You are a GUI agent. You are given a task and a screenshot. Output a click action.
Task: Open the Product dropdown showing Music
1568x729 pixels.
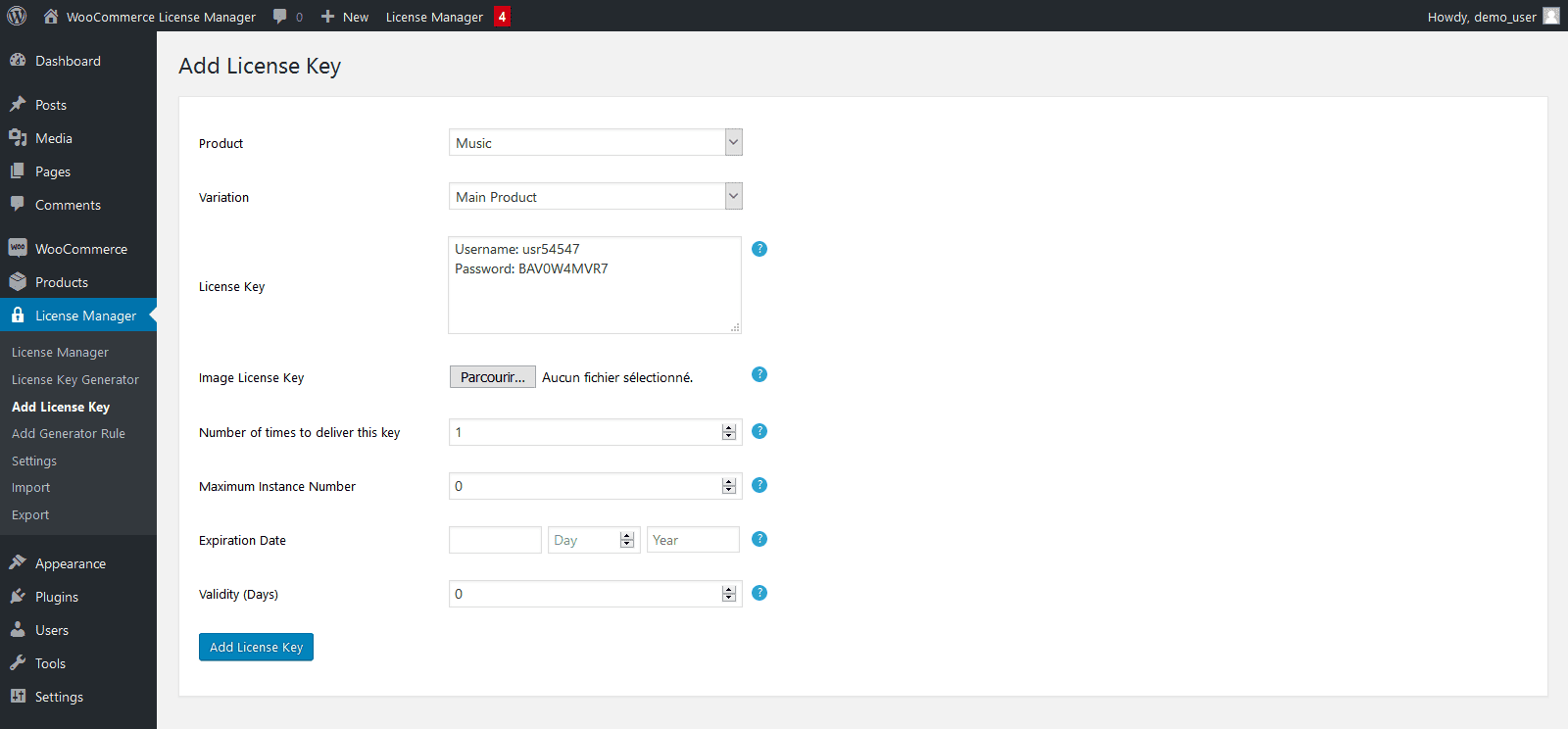595,143
